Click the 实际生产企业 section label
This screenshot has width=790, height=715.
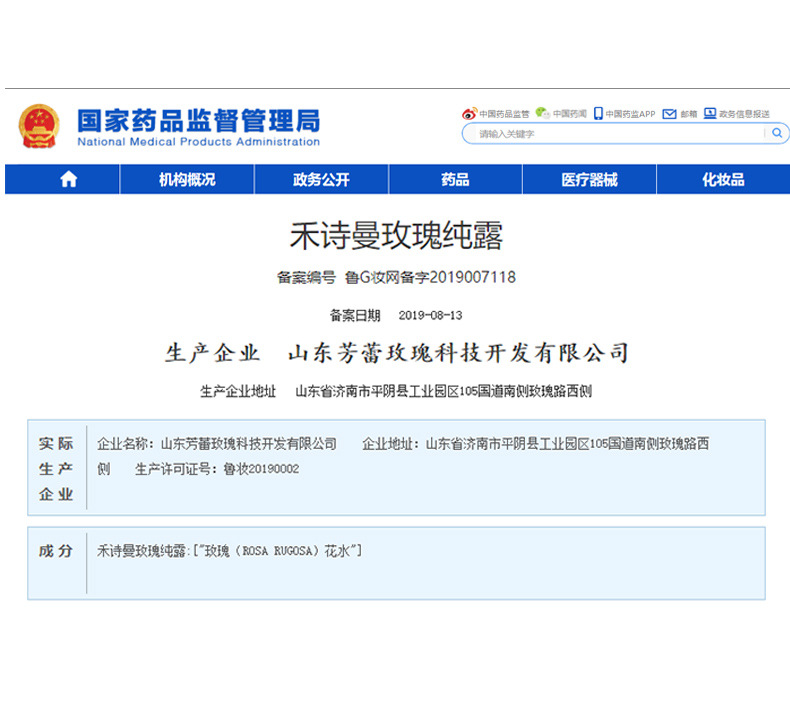56,469
